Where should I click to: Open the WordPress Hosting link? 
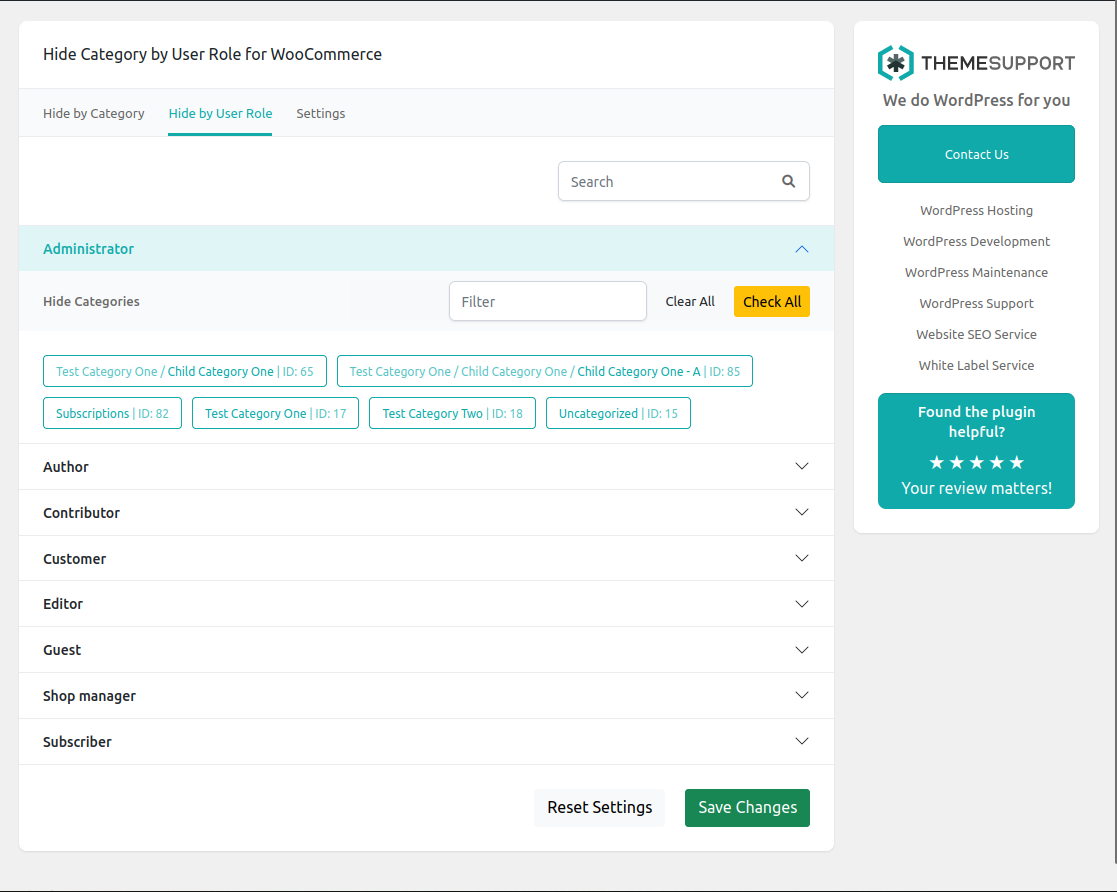pyautogui.click(x=976, y=210)
